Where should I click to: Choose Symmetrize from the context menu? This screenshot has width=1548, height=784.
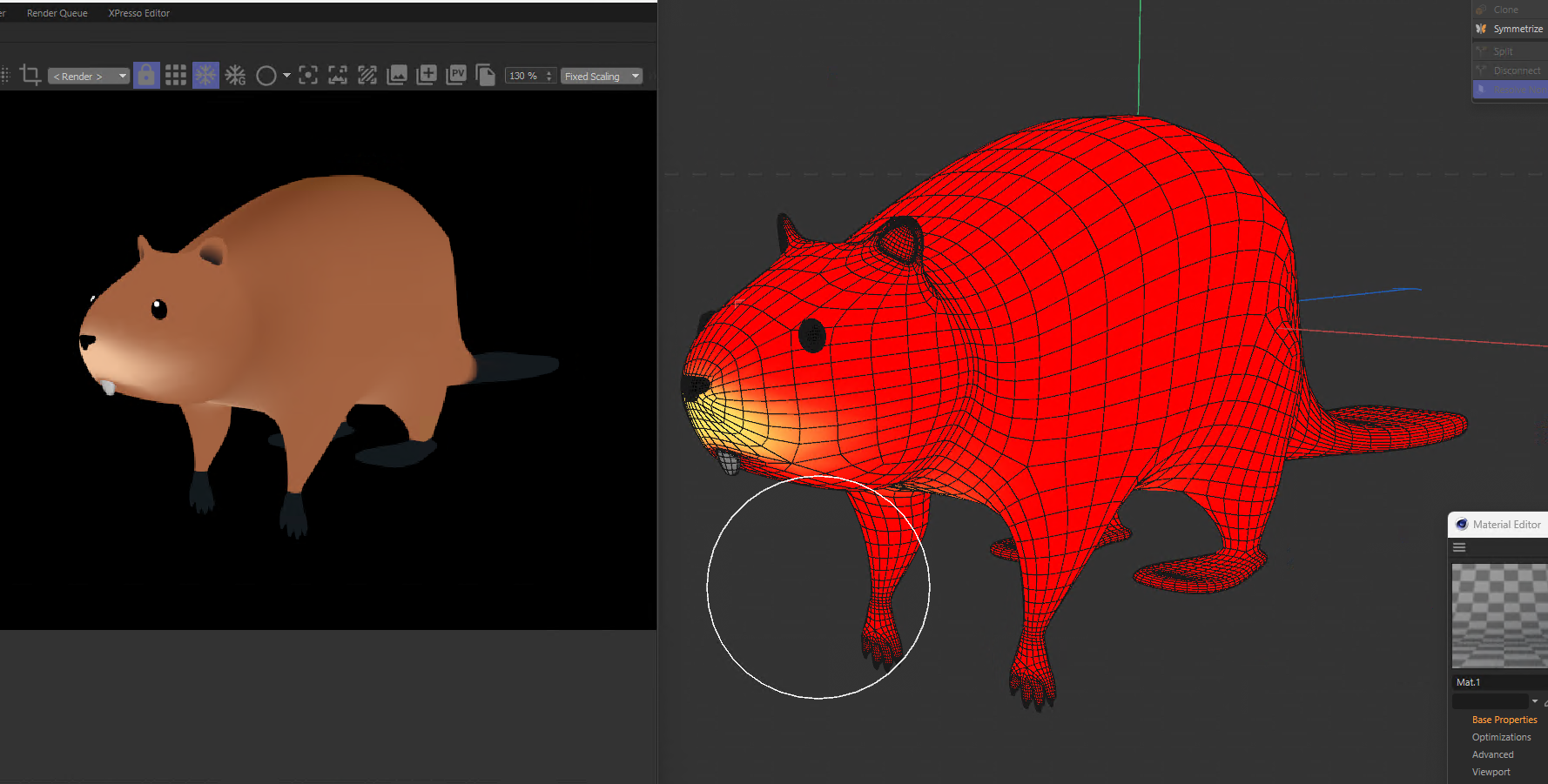[1517, 29]
